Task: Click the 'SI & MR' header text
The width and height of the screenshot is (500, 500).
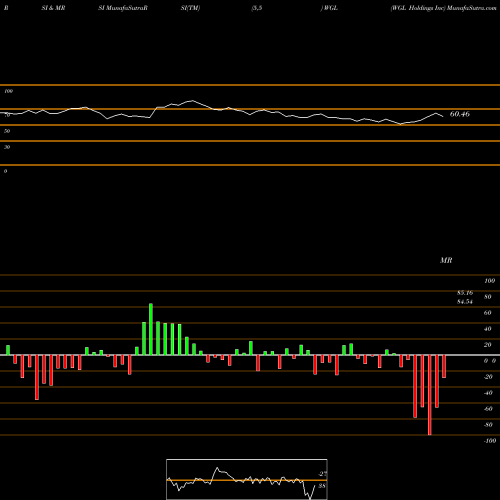Action: [53, 8]
